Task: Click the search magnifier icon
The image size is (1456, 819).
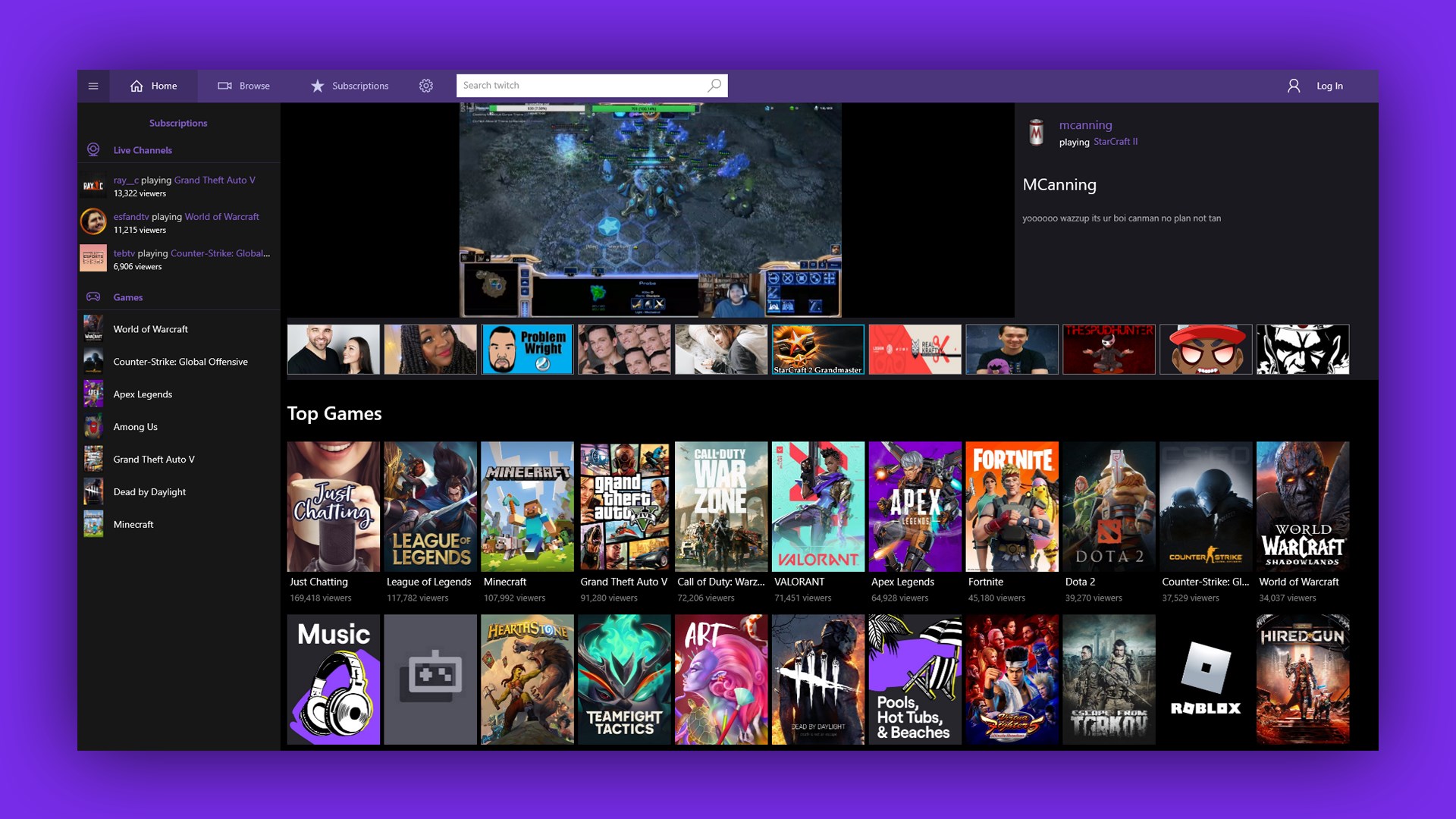Action: (714, 85)
